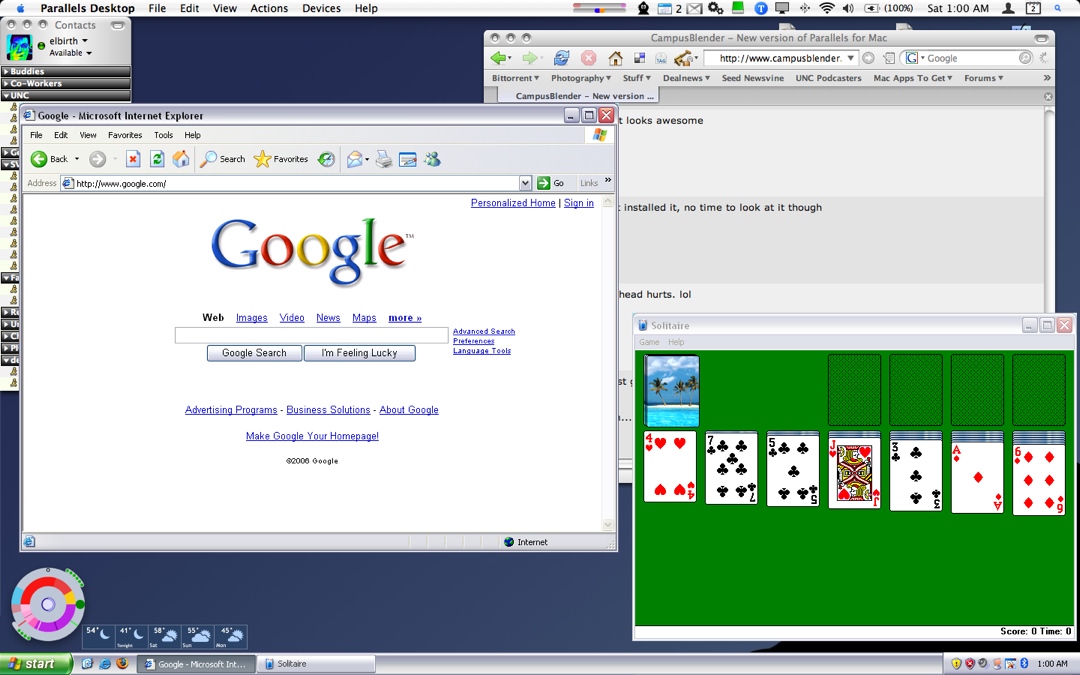
Task: Click the Wi-Fi icon in the Mac menu bar
Action: click(x=827, y=8)
